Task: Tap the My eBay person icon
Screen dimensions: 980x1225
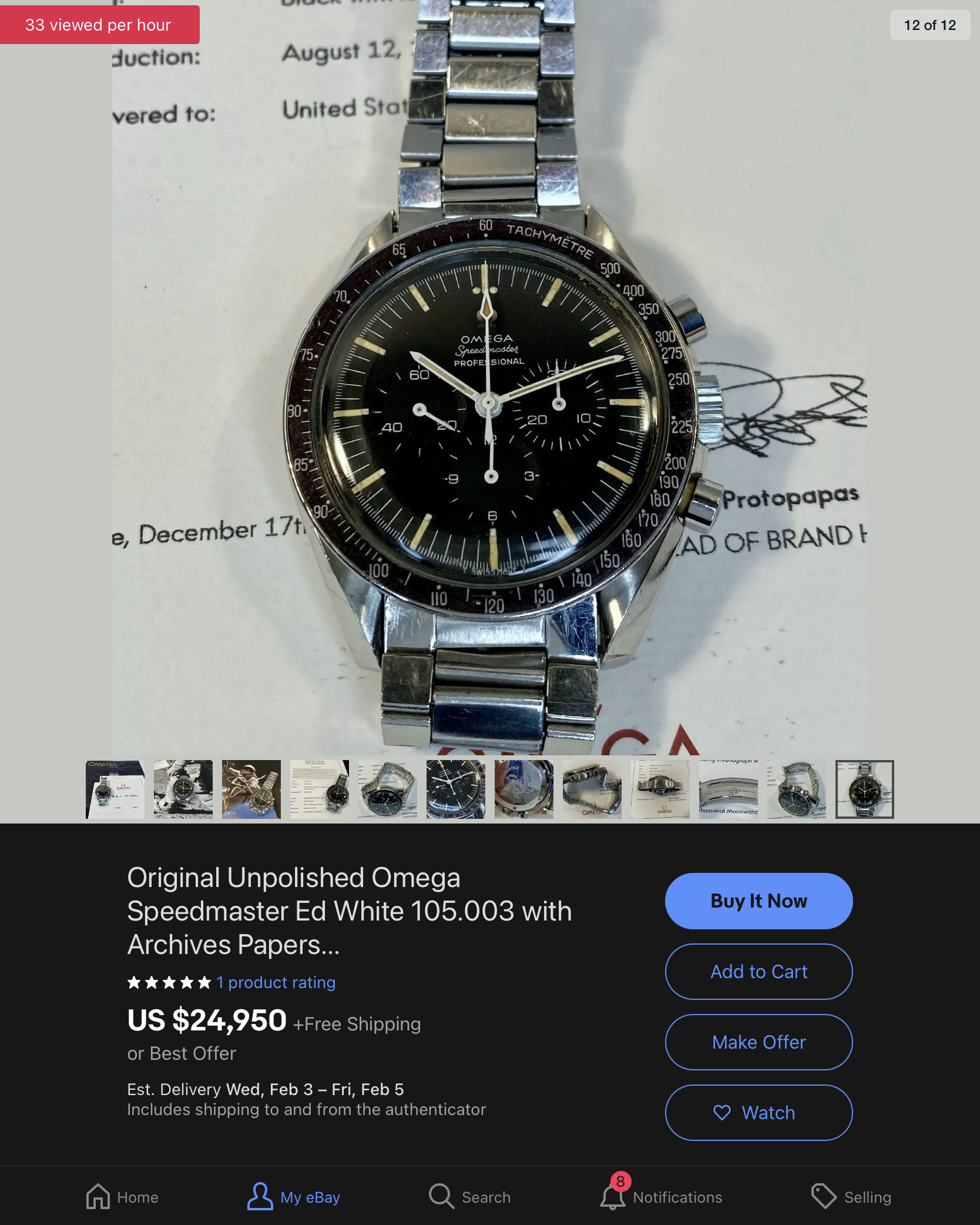Action: pos(260,1196)
